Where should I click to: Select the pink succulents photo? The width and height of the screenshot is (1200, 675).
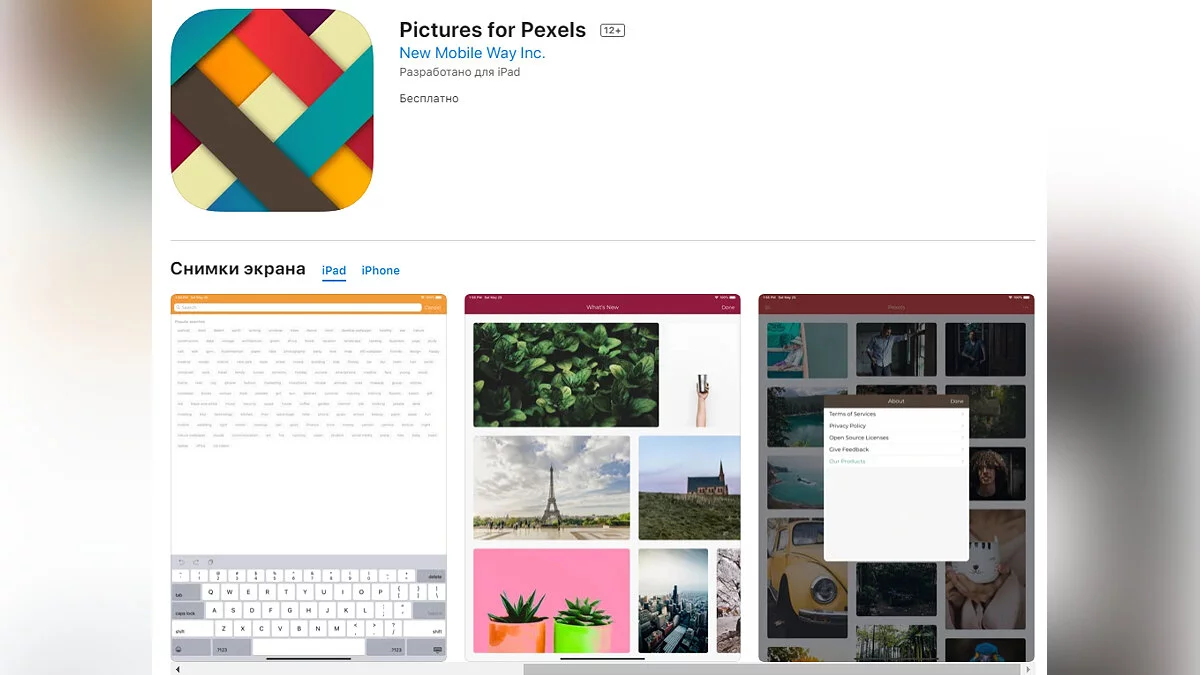click(551, 600)
